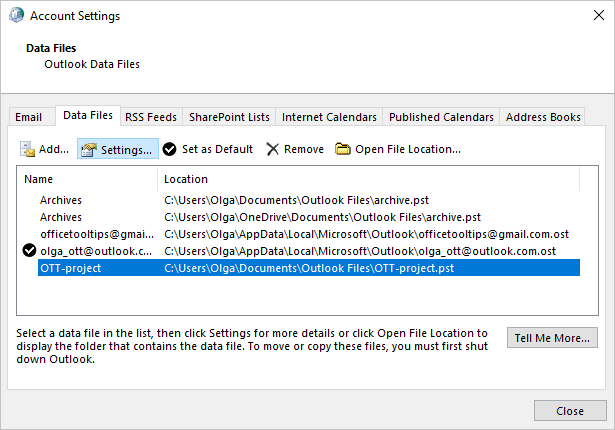Select the Name column header
The image size is (615, 430).
pos(87,179)
